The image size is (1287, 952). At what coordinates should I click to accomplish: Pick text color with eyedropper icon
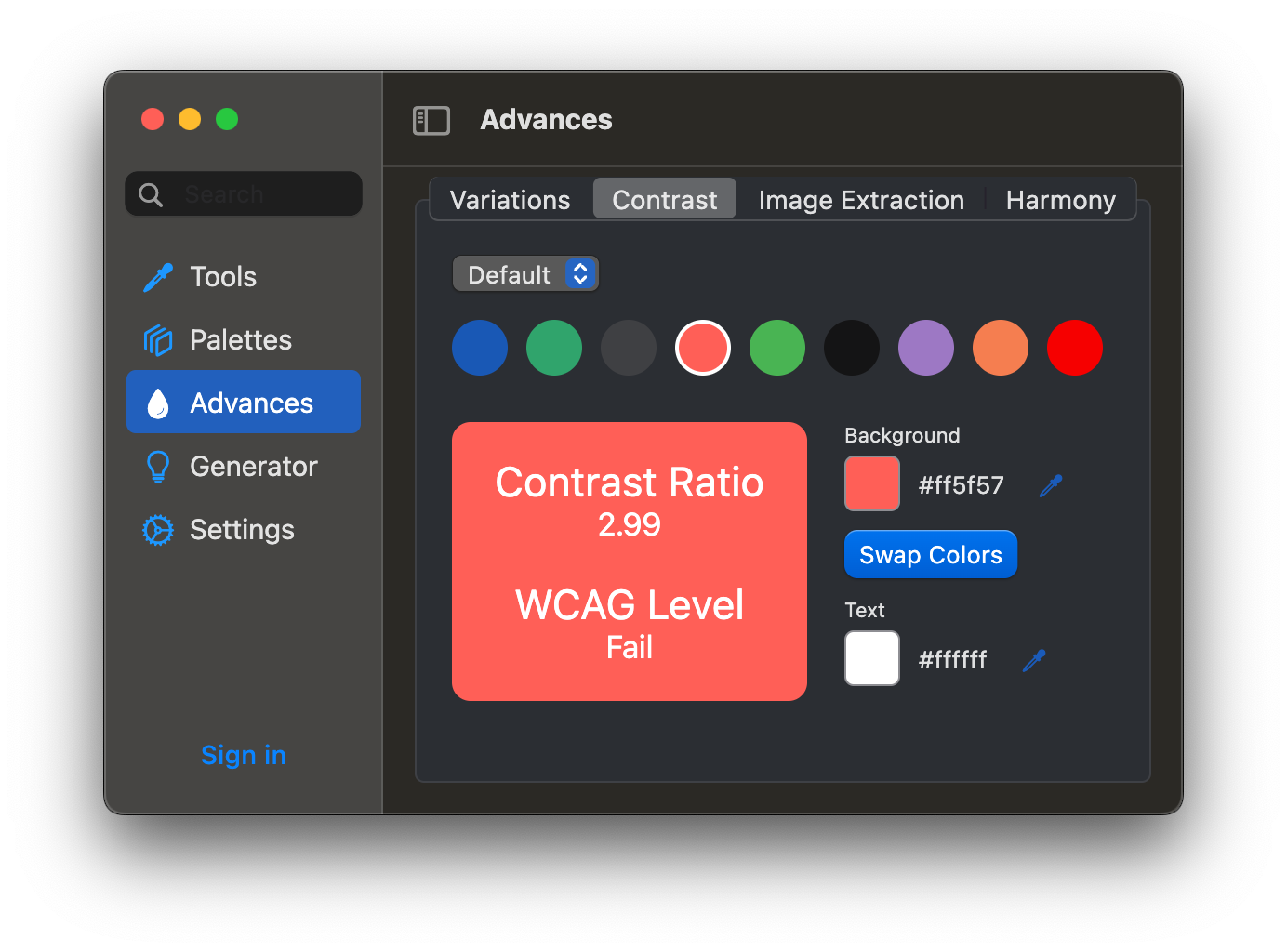pyautogui.click(x=1034, y=660)
